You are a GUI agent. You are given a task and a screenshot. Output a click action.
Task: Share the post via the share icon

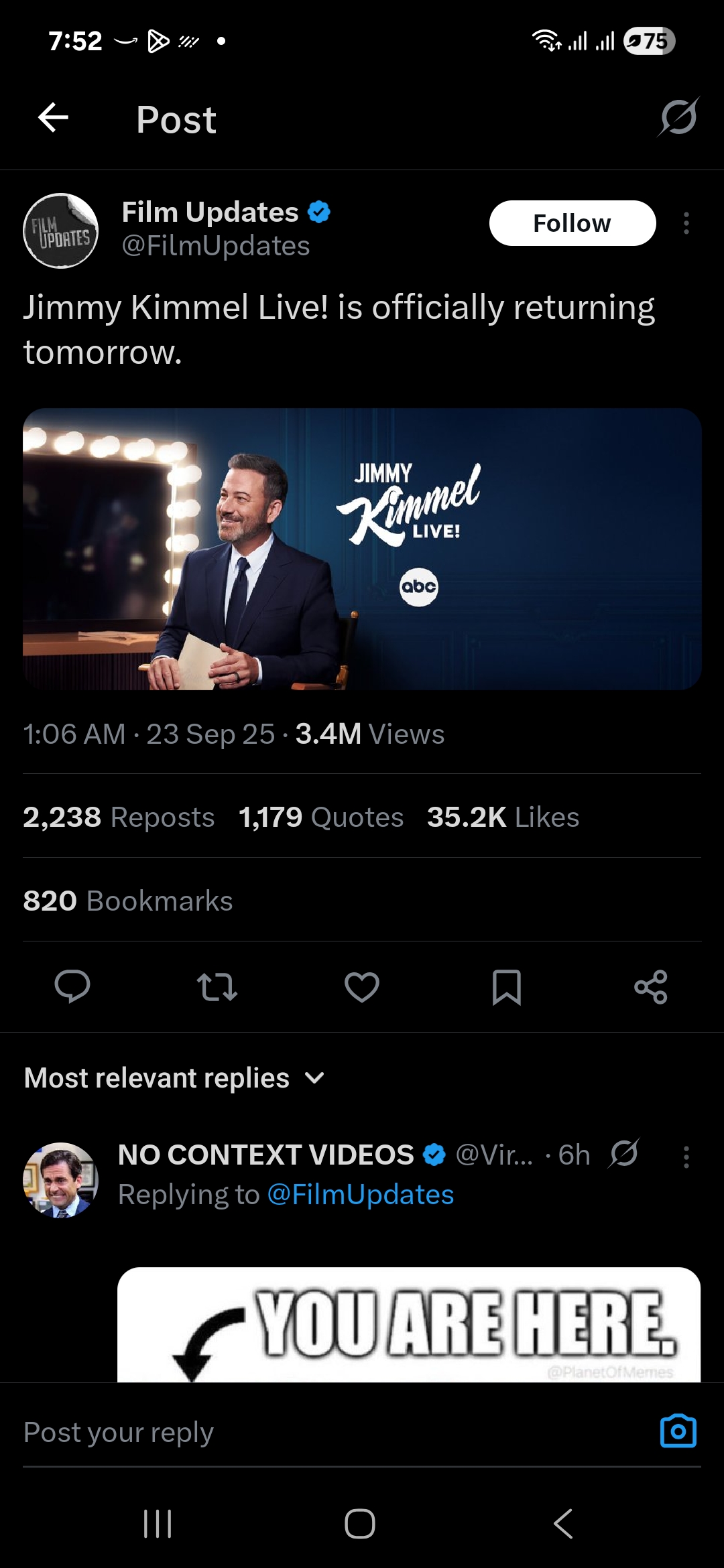(x=650, y=985)
